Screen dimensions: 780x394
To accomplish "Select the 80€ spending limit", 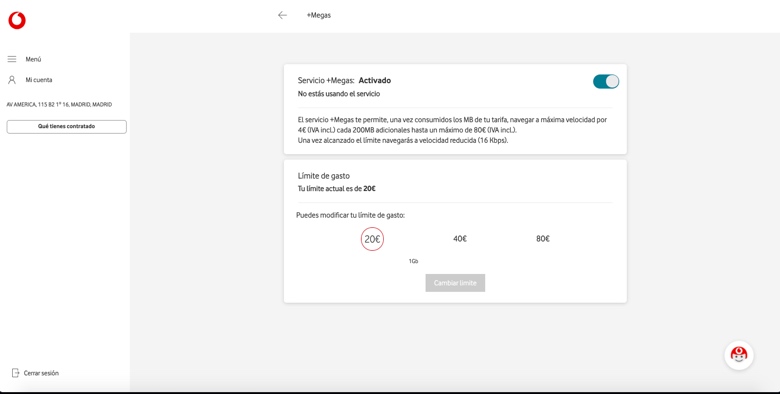I will [x=543, y=239].
